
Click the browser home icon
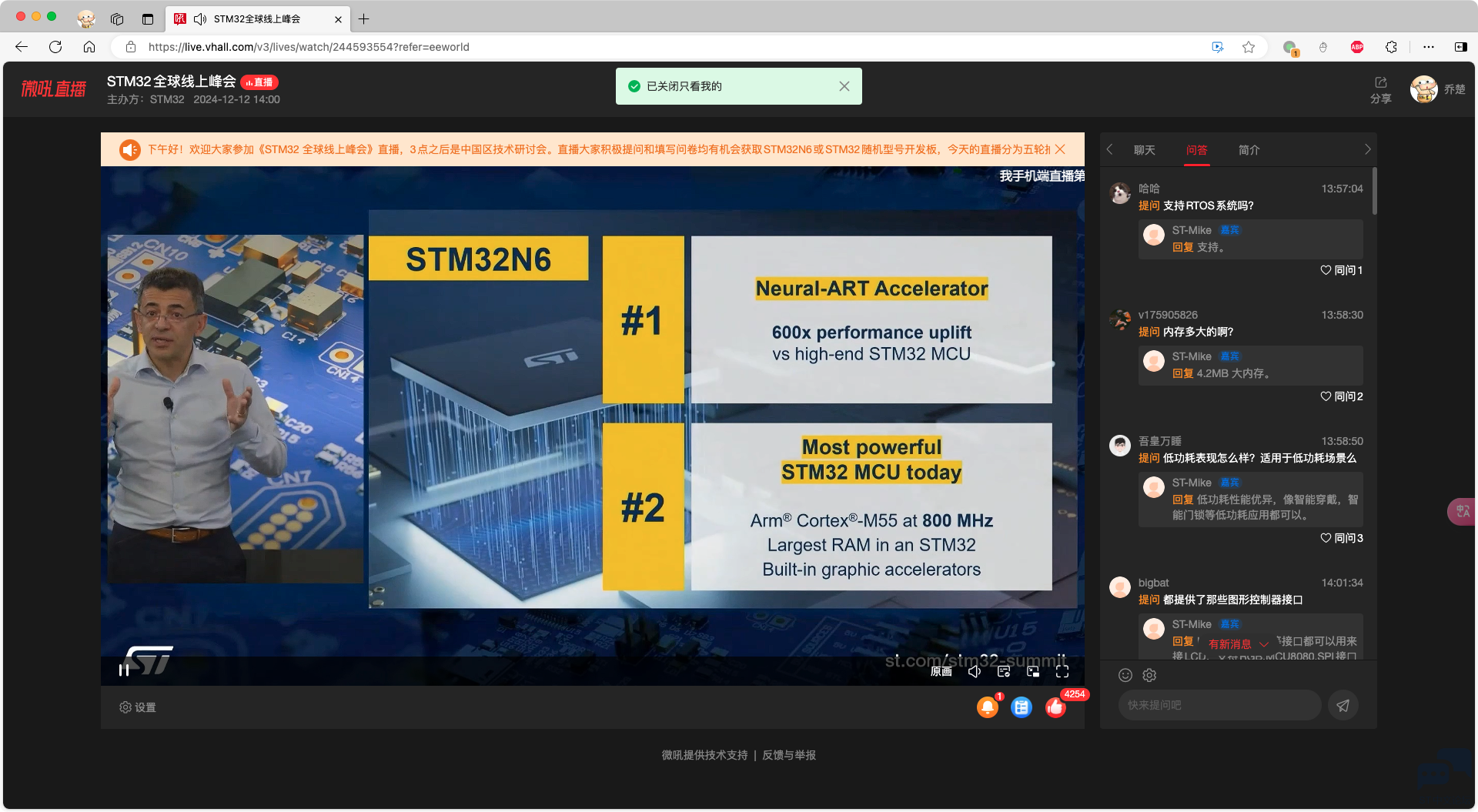click(89, 47)
